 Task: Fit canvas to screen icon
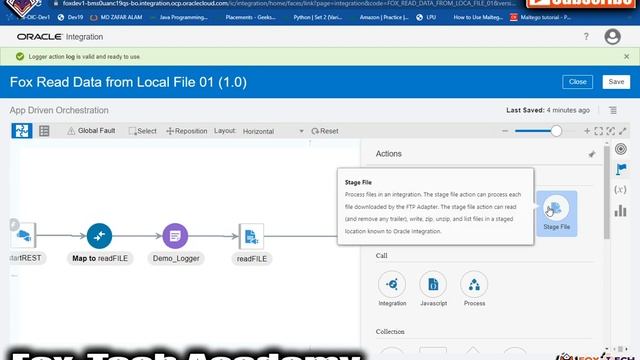pos(599,131)
